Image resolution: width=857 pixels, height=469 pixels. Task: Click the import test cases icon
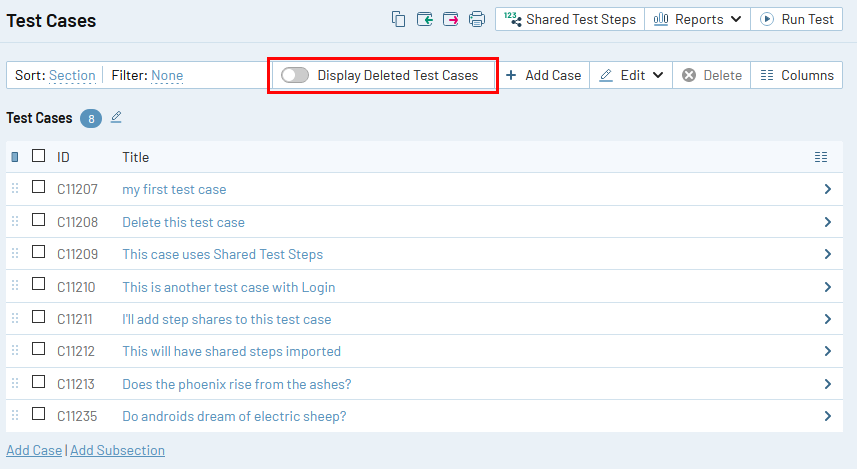[425, 19]
